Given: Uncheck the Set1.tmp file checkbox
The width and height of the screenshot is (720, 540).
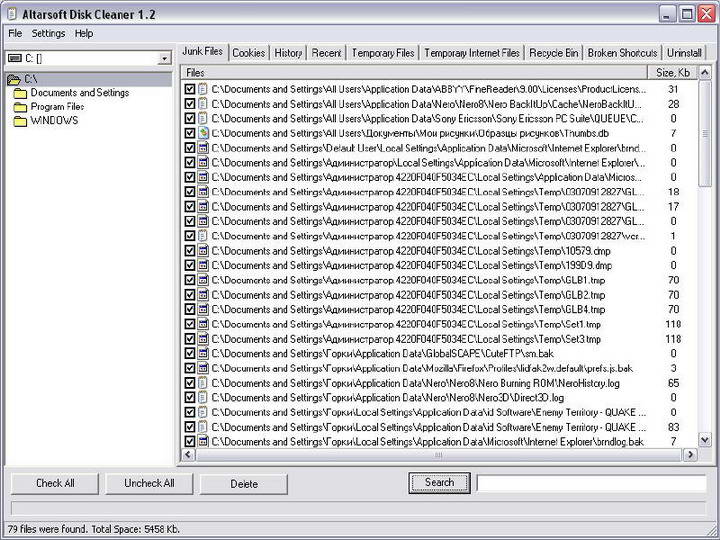Looking at the screenshot, I should coord(190,324).
